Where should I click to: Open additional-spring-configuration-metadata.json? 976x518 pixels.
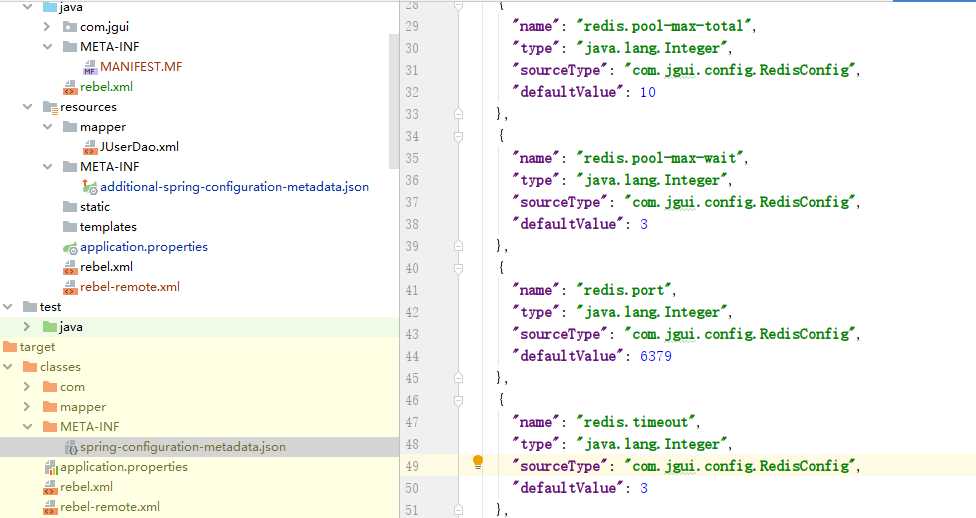(234, 187)
